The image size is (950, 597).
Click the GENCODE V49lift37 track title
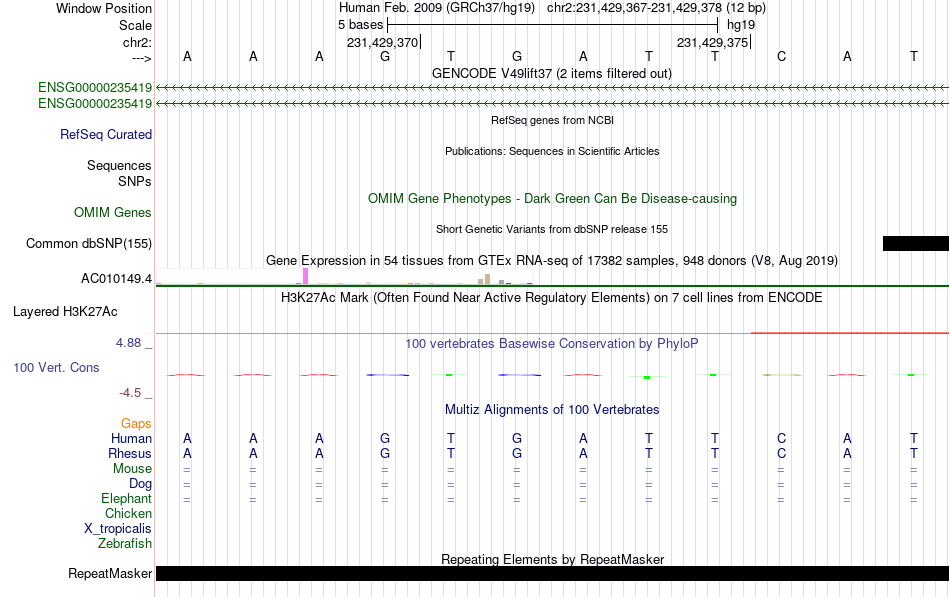pos(552,73)
